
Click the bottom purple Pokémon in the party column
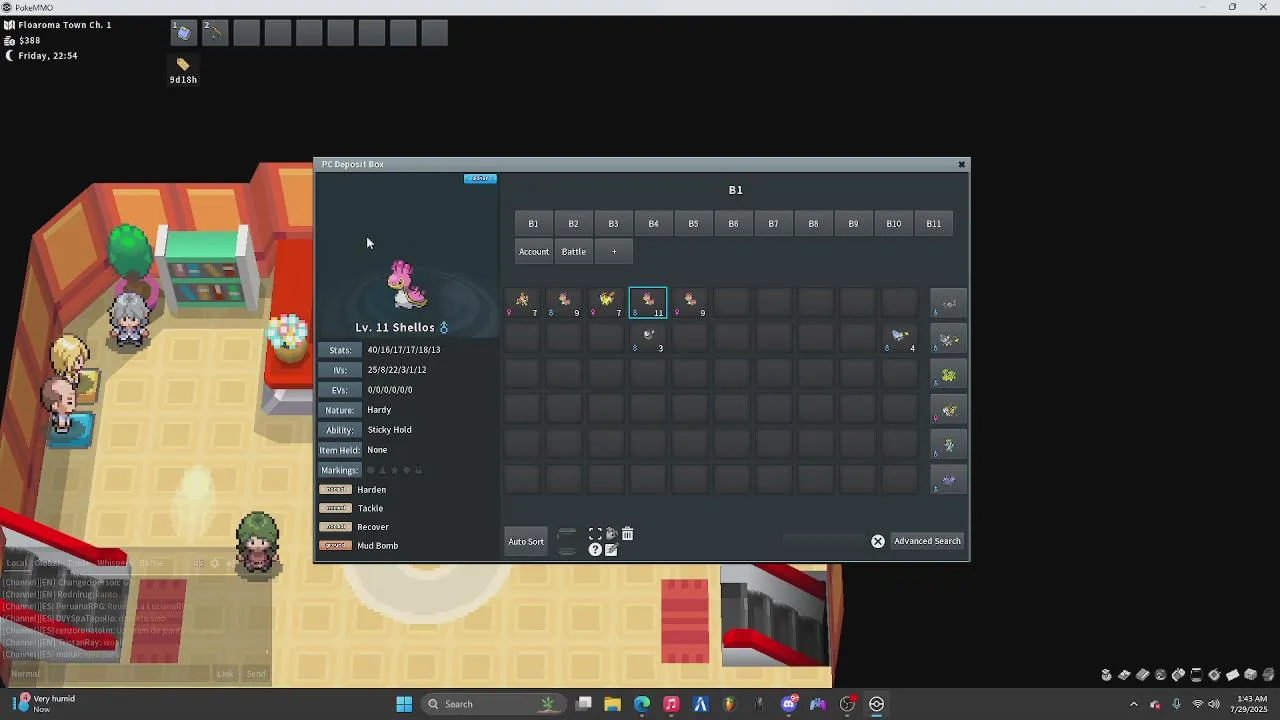click(948, 480)
